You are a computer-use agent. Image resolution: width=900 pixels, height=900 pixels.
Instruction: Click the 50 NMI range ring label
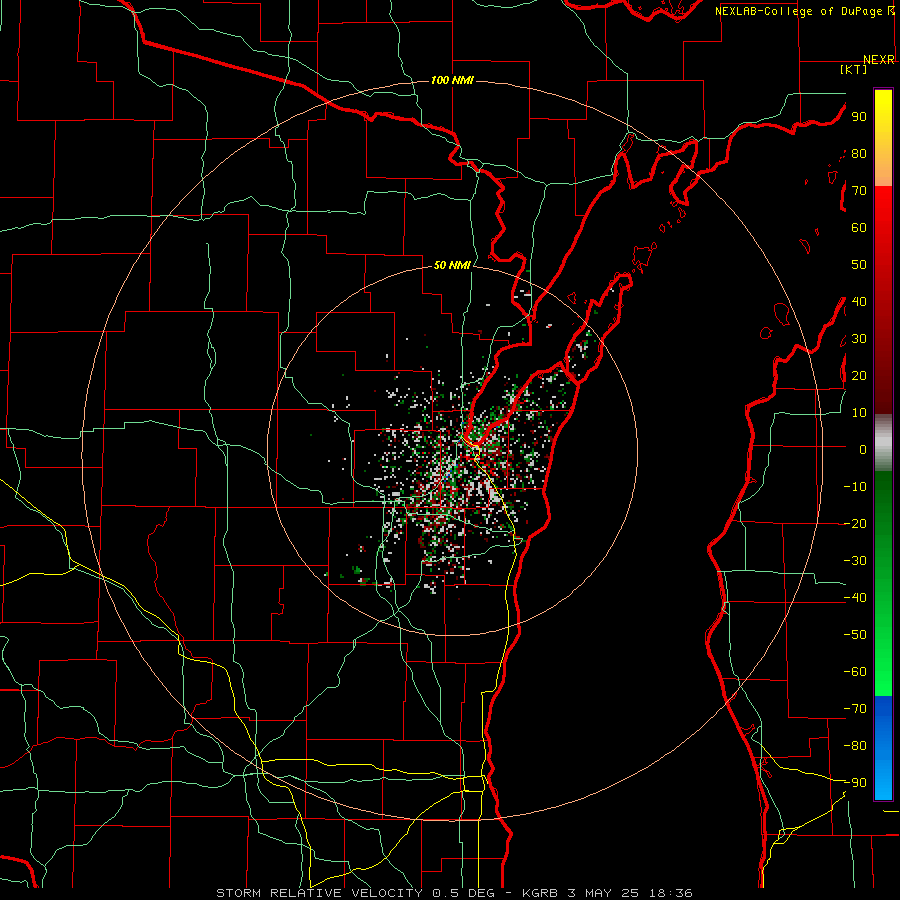pos(452,265)
